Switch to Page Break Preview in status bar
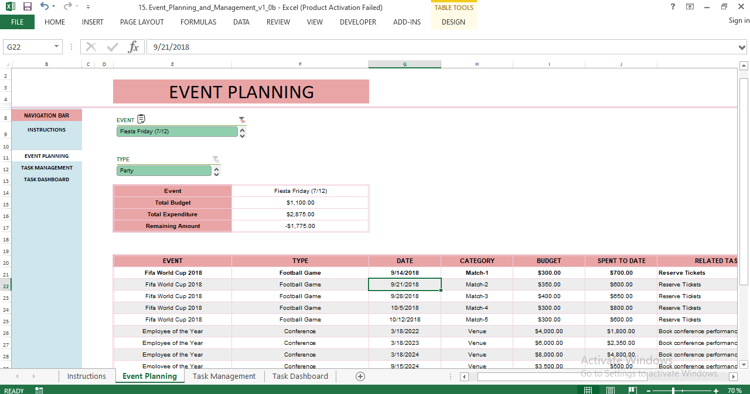Viewport: 750px width, 394px height. [x=633, y=390]
